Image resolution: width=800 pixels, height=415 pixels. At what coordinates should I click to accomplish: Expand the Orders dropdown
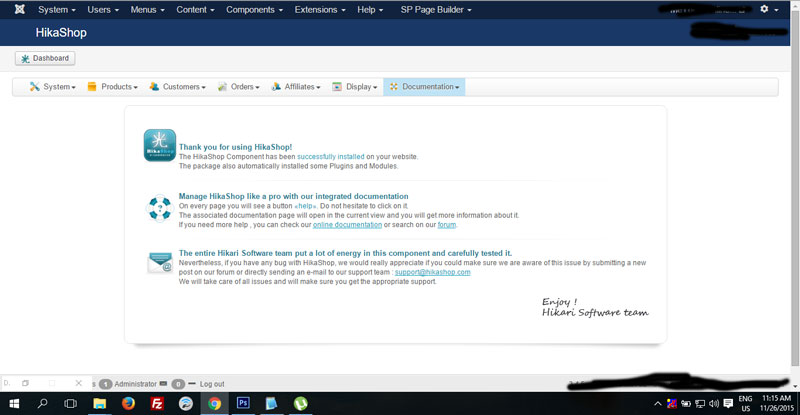pos(238,87)
